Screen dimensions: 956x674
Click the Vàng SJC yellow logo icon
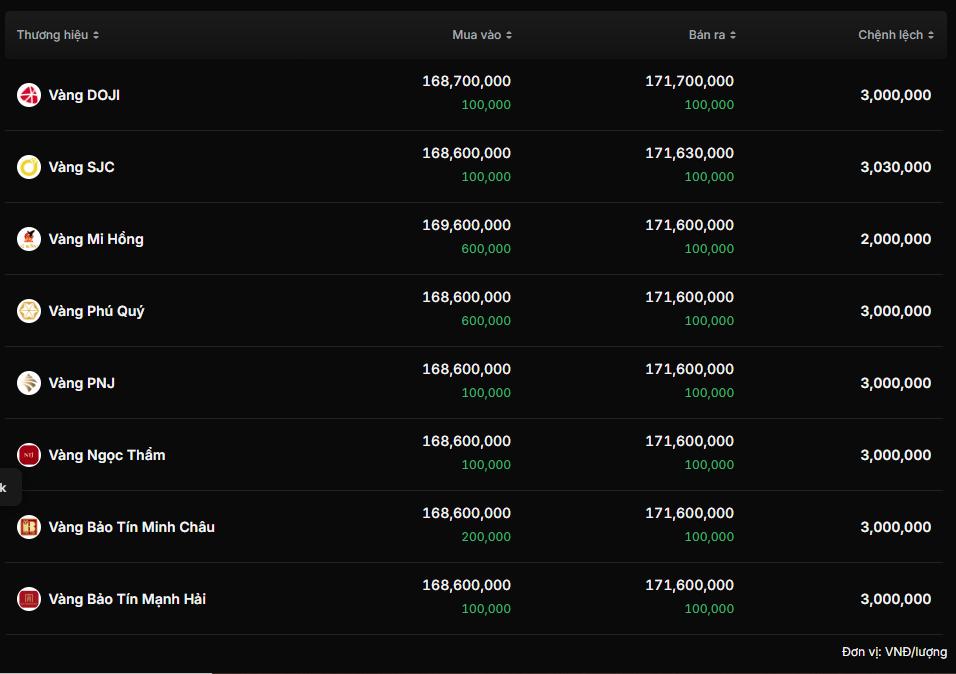tap(29, 167)
